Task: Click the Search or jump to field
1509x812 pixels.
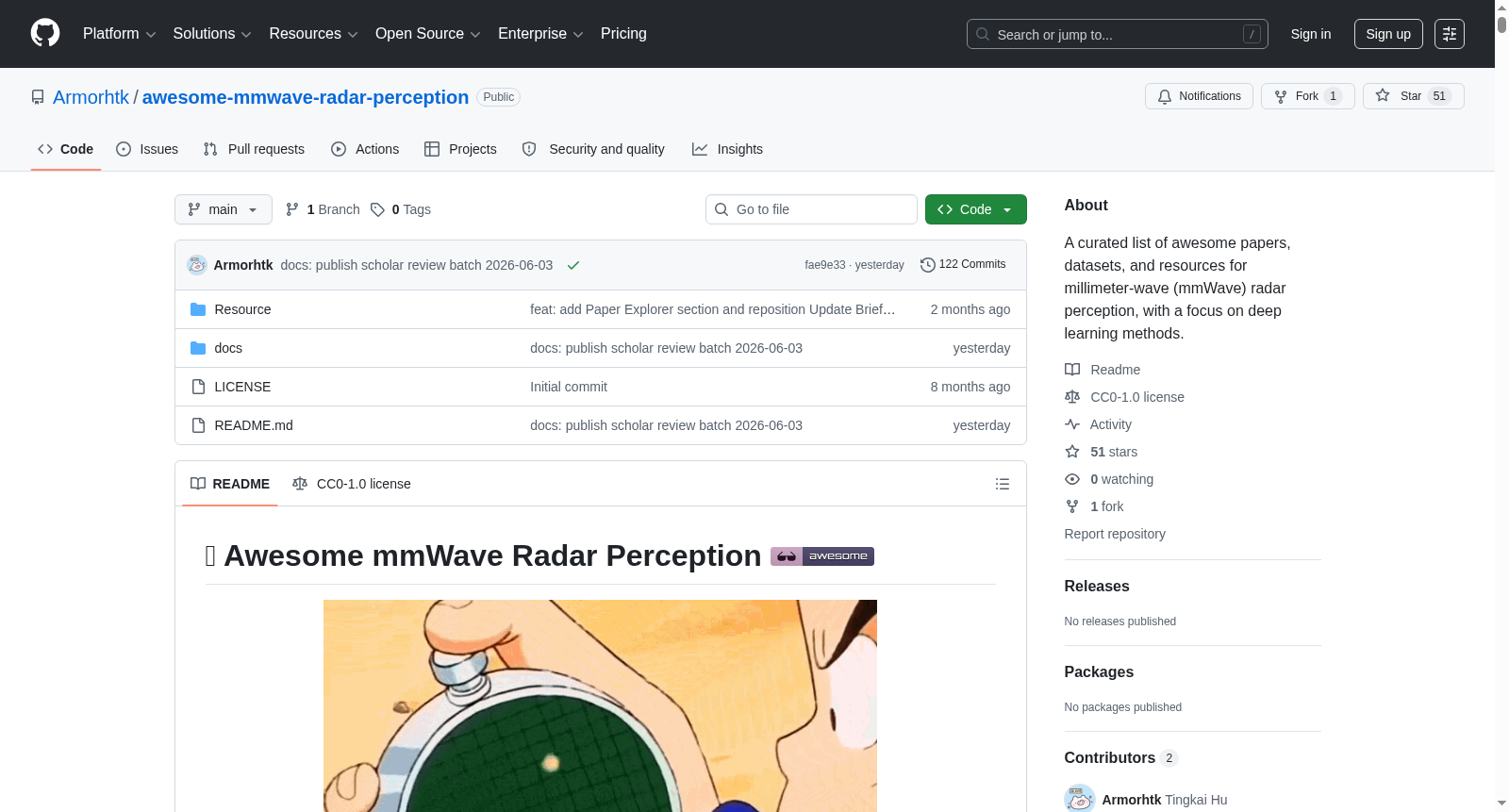Action: [x=1118, y=34]
